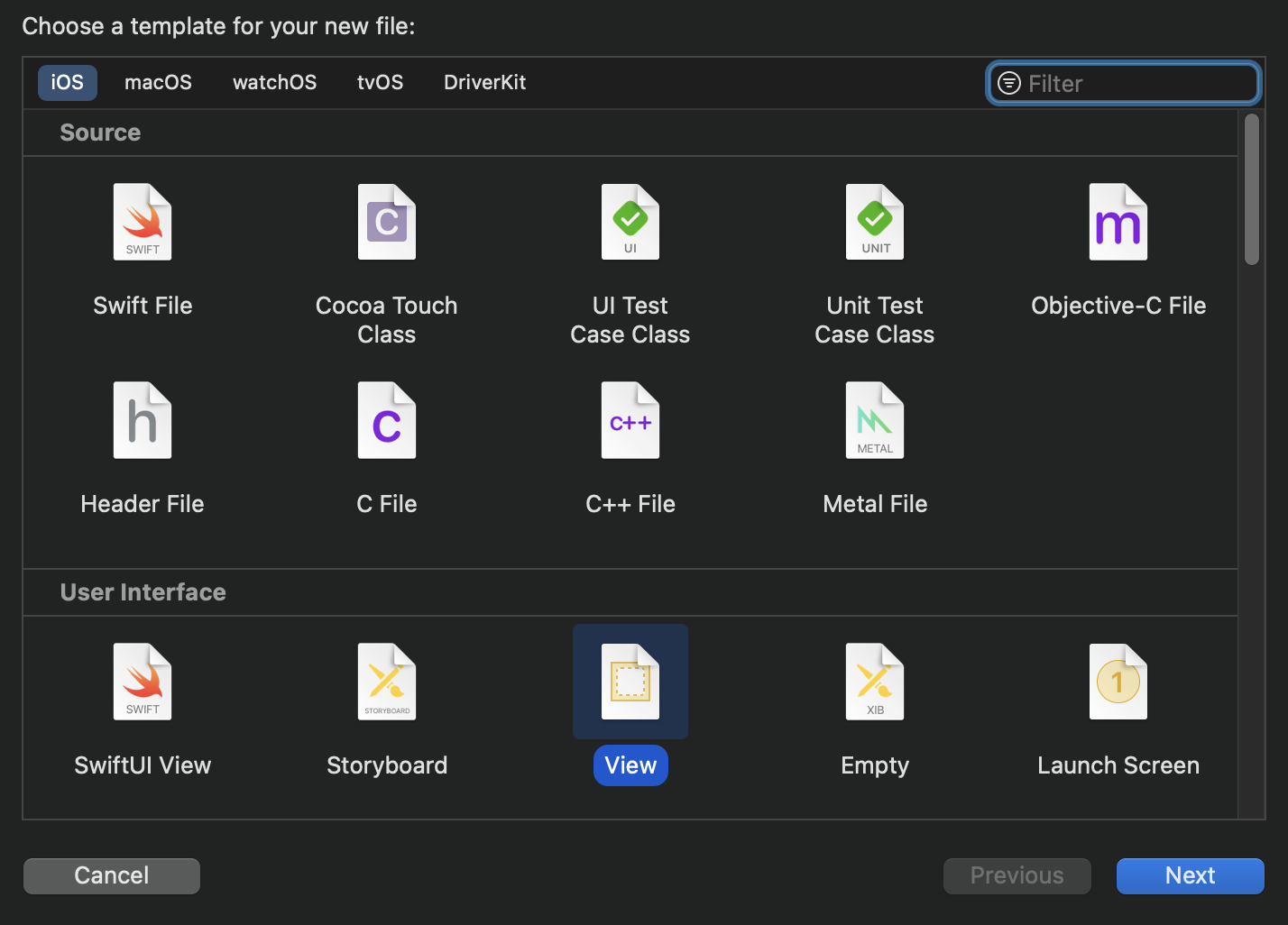Image resolution: width=1288 pixels, height=925 pixels.
Task: Focus the Filter text field
Action: (x=1124, y=83)
